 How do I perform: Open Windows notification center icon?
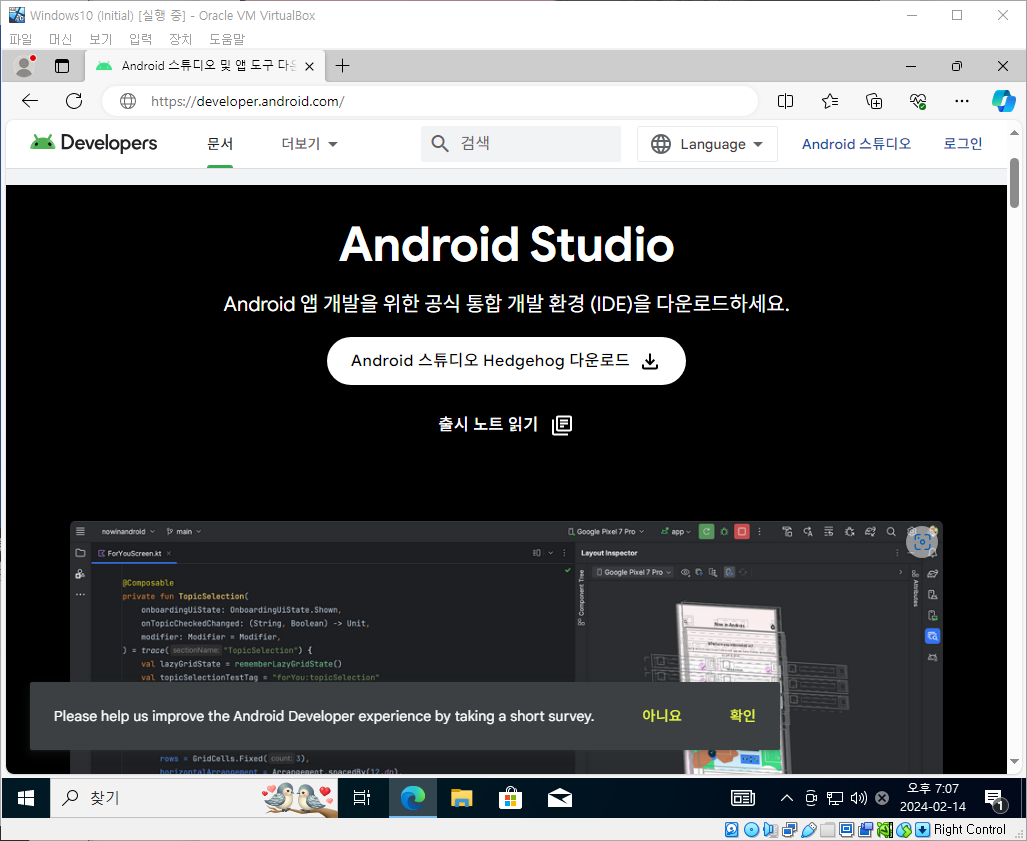click(x=996, y=798)
